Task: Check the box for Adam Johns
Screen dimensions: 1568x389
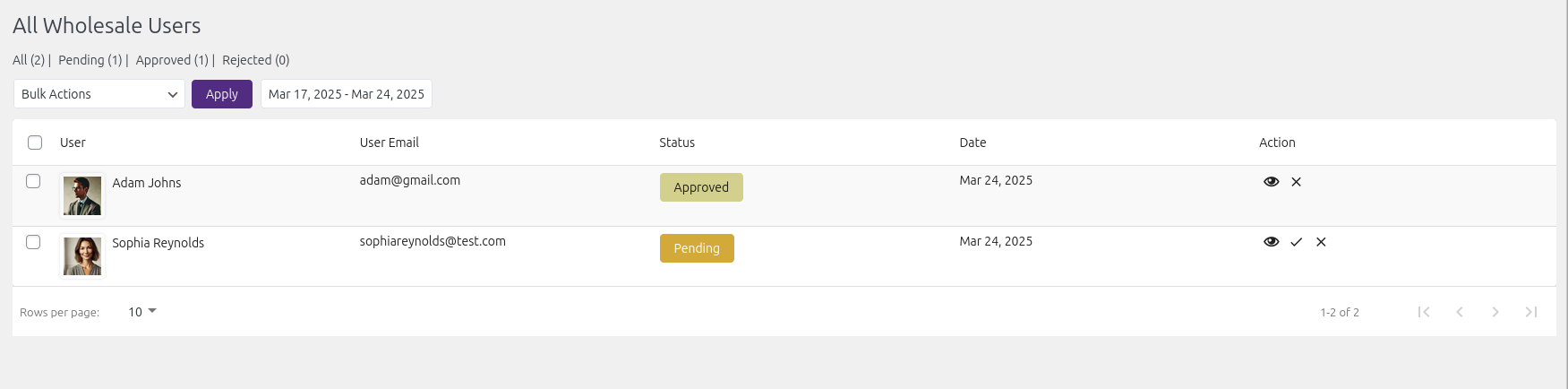Action: tap(33, 181)
